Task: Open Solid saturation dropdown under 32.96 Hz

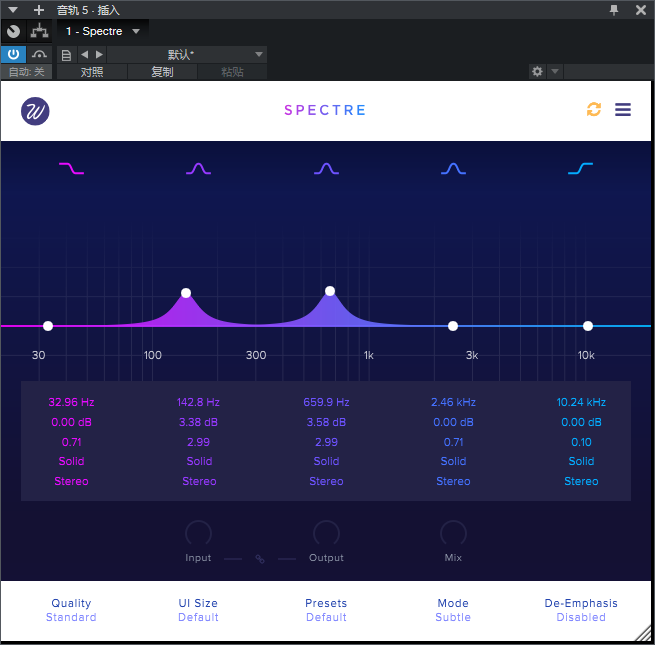Action: [x=71, y=461]
